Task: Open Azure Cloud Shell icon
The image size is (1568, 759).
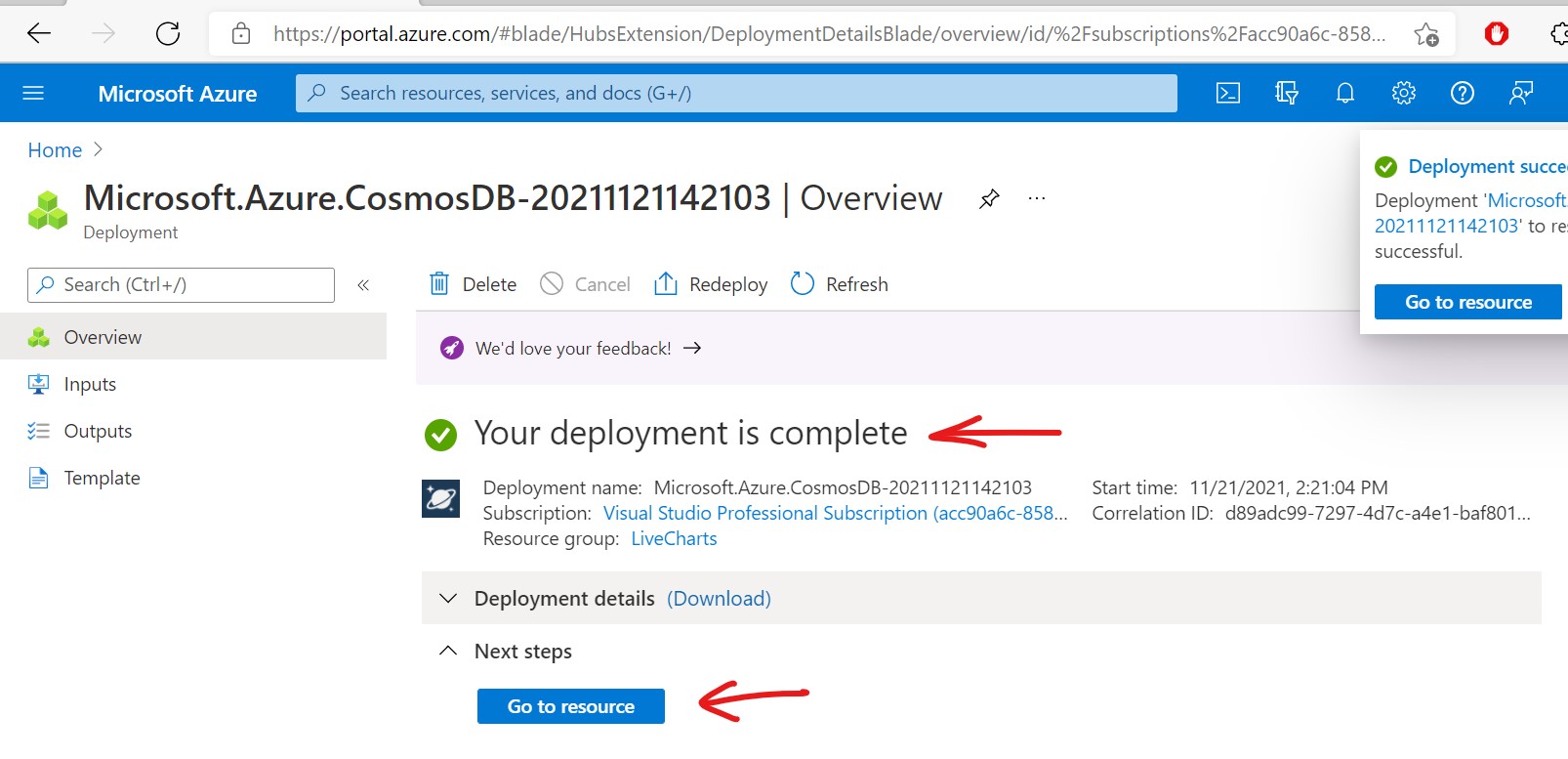Action: click(x=1228, y=93)
